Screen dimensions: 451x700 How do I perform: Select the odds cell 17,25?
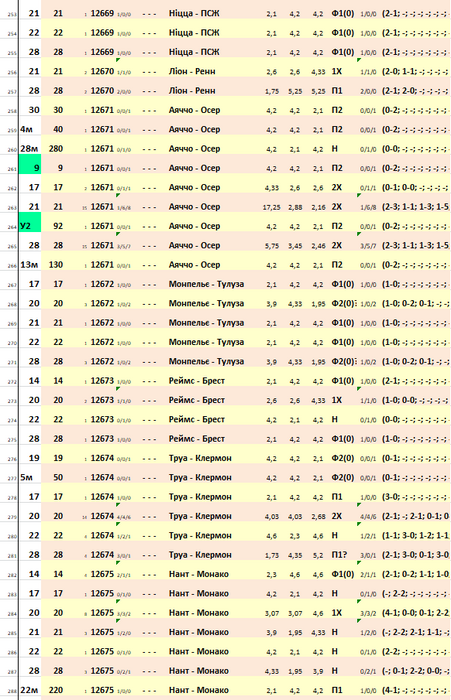[271, 207]
